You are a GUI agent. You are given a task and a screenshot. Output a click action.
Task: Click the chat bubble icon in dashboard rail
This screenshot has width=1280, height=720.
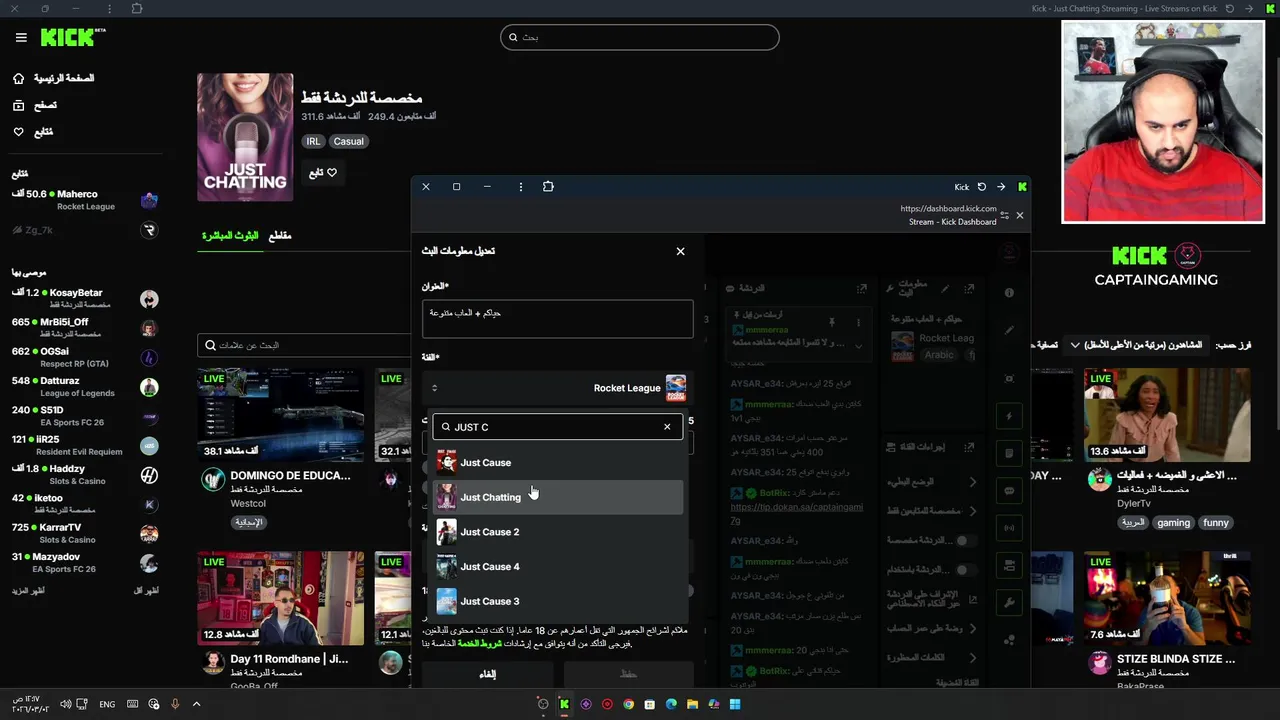pyautogui.click(x=1009, y=490)
